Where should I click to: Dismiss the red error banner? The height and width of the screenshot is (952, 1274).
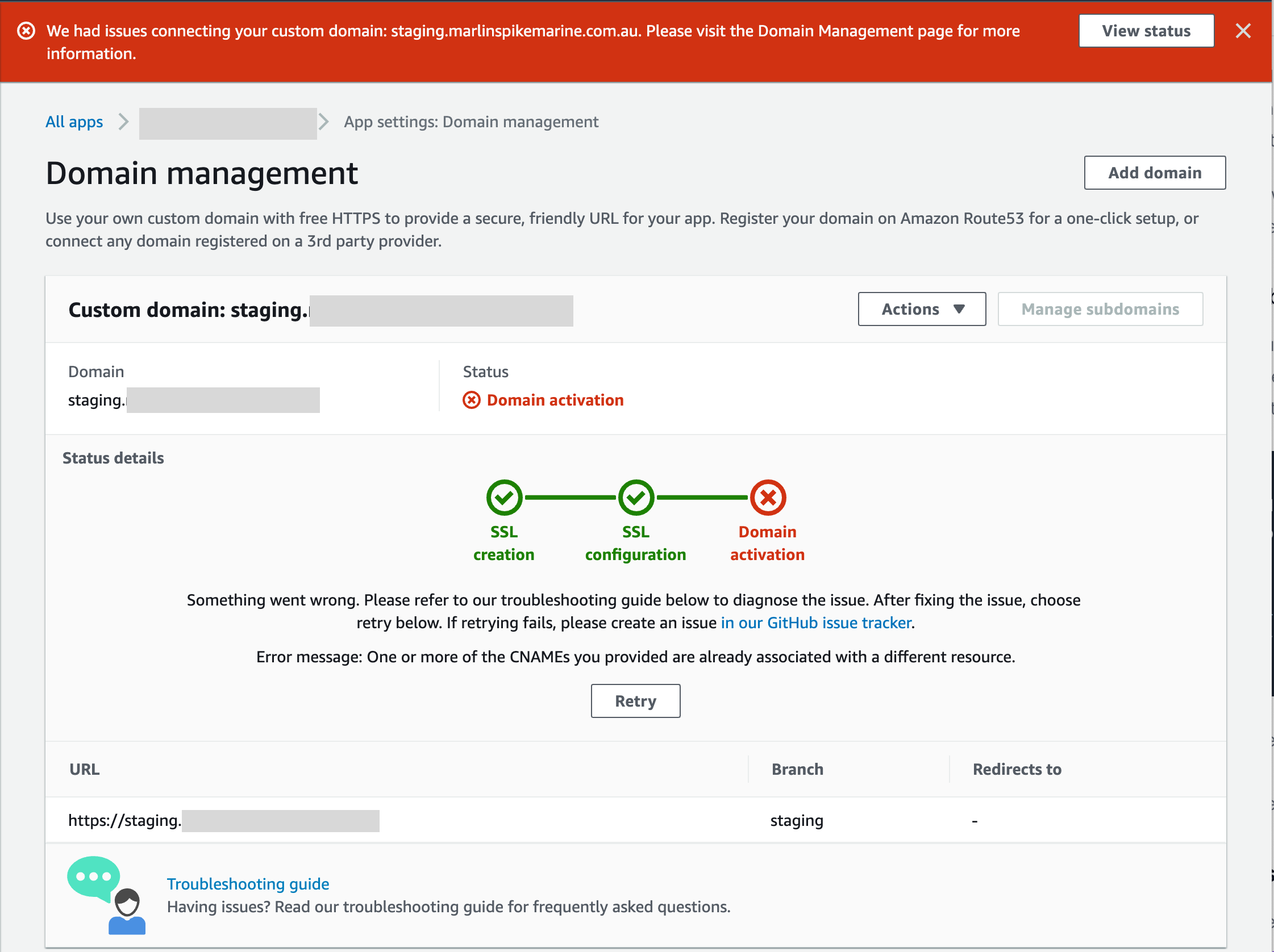point(1243,31)
